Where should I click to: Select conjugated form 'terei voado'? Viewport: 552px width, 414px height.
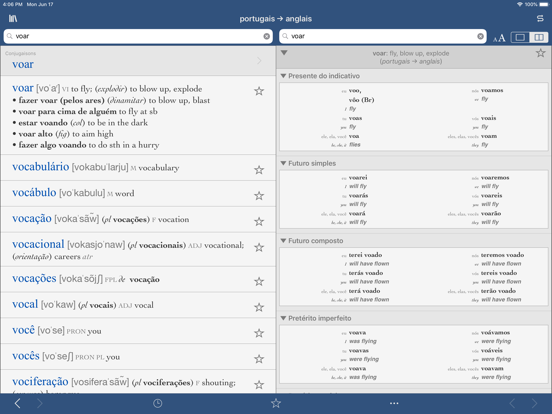365,255
